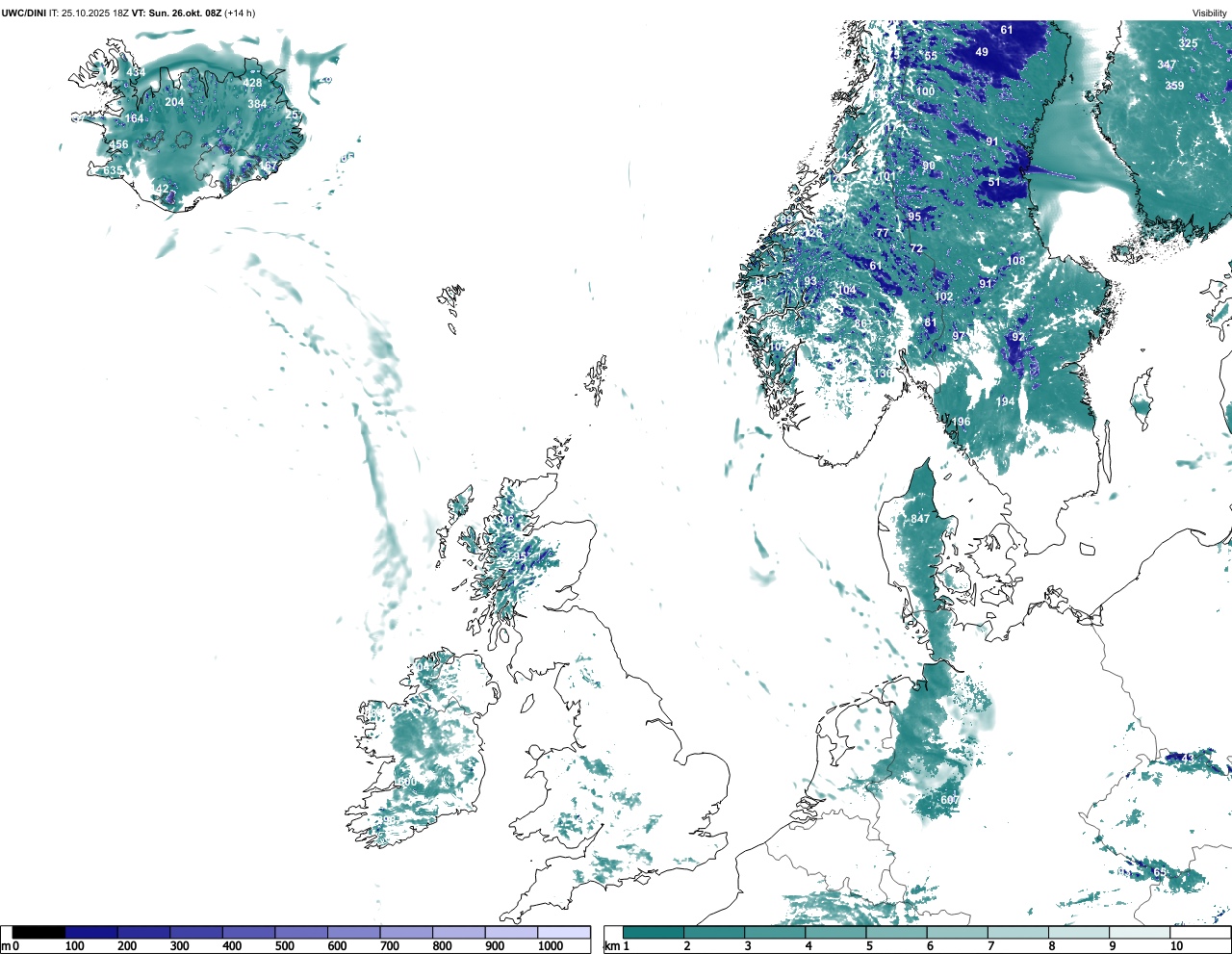Click the '700' label on meter scale
Viewport: 1232px width, 954px height.
coord(389,946)
